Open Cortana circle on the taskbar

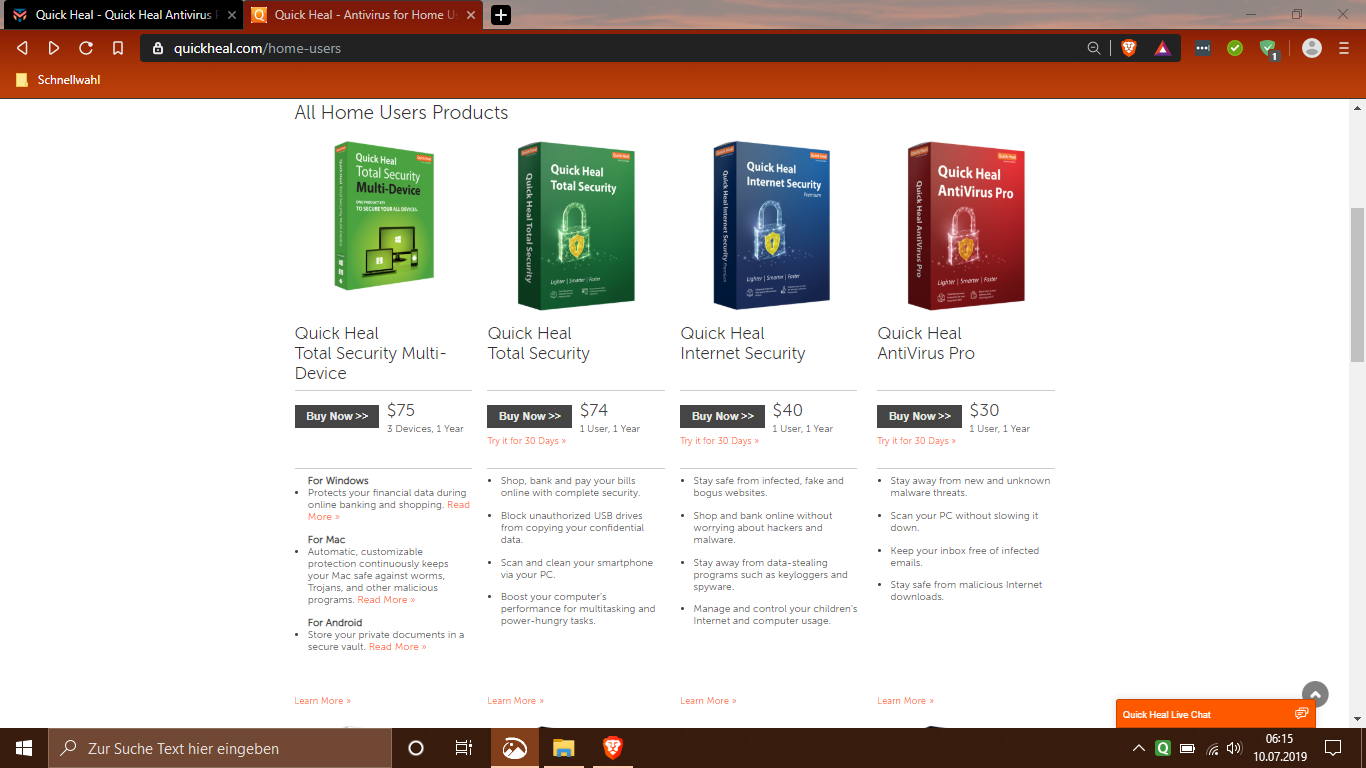pyautogui.click(x=416, y=748)
